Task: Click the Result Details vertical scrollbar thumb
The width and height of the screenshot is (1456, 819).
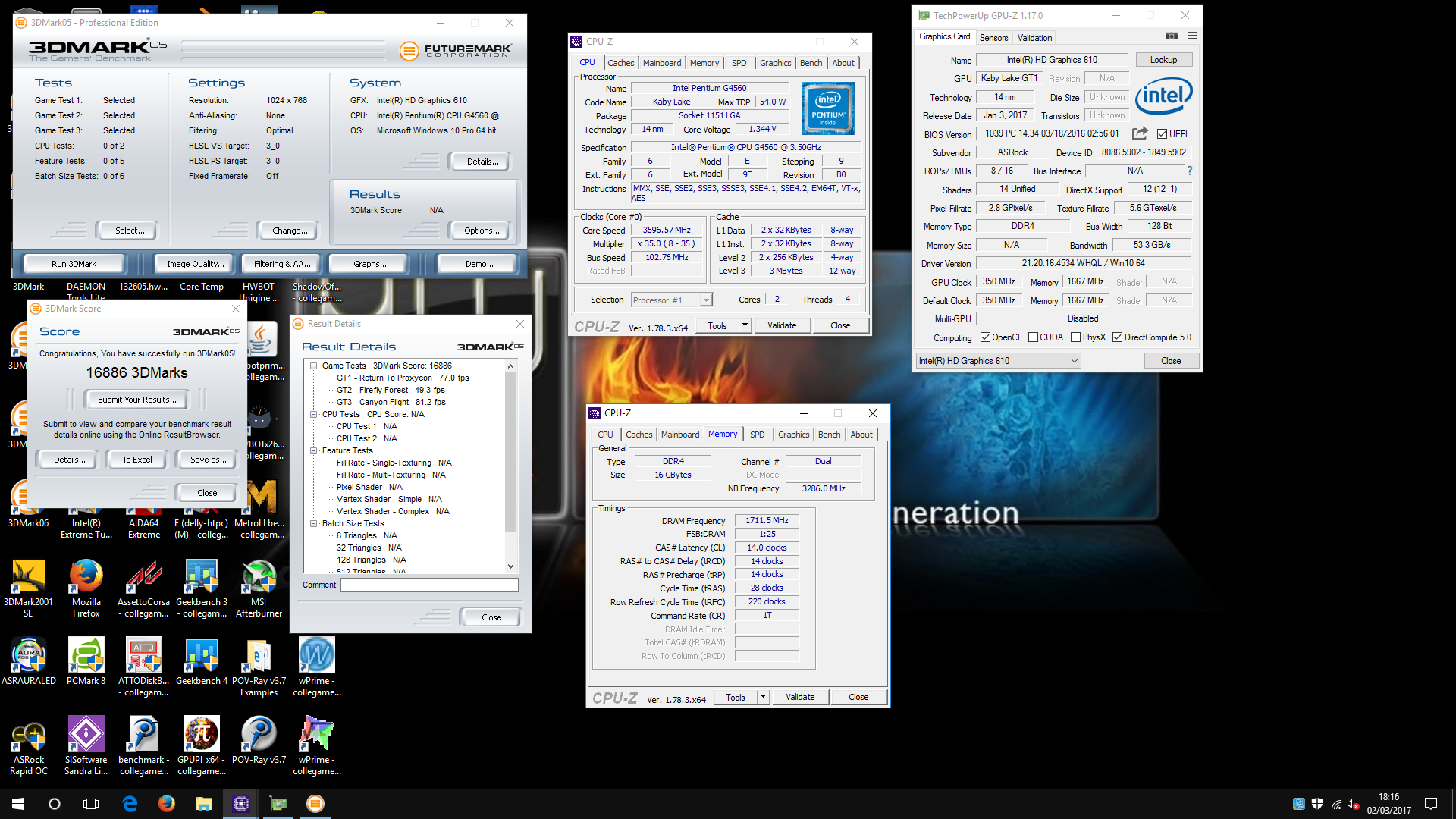Action: tap(510, 452)
